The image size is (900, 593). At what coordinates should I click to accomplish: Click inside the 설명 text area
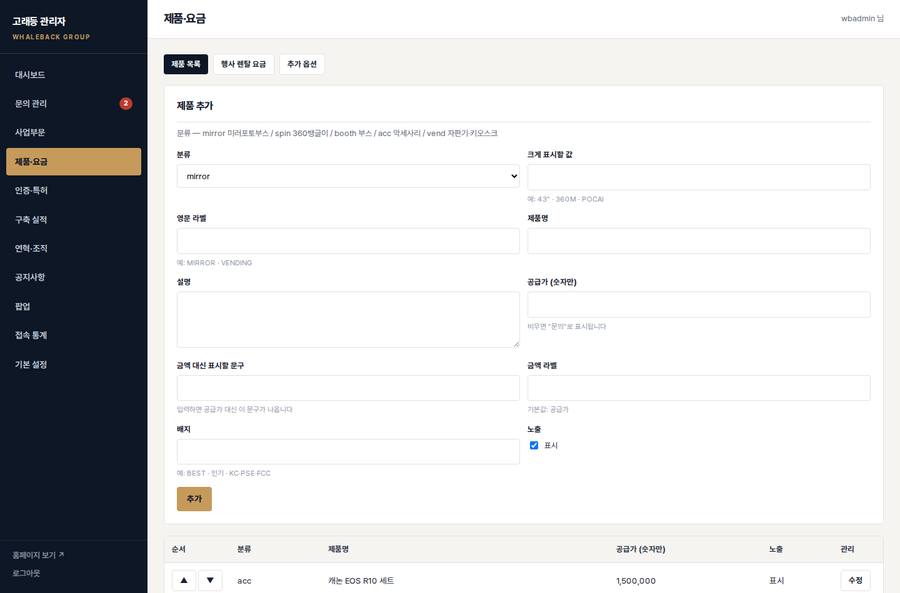348,320
